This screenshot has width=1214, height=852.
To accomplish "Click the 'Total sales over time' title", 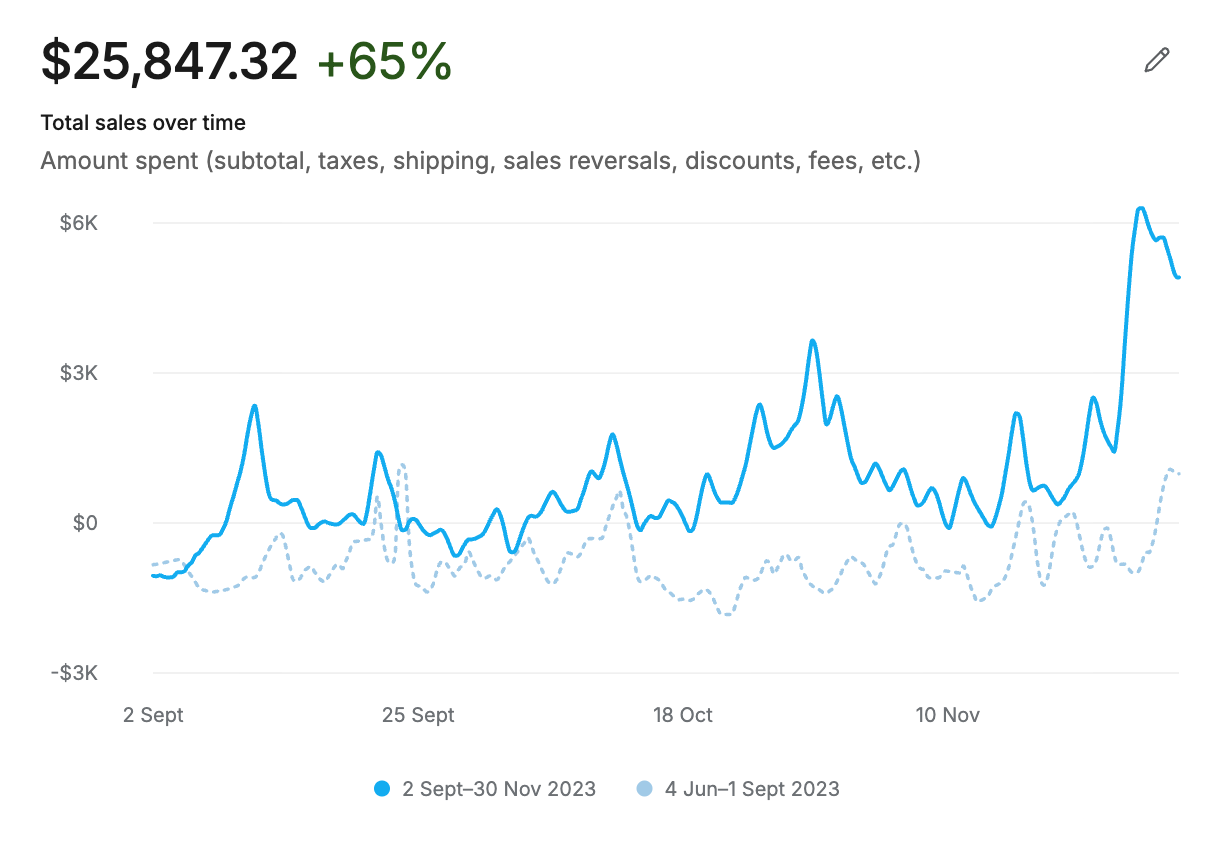I will point(143,123).
